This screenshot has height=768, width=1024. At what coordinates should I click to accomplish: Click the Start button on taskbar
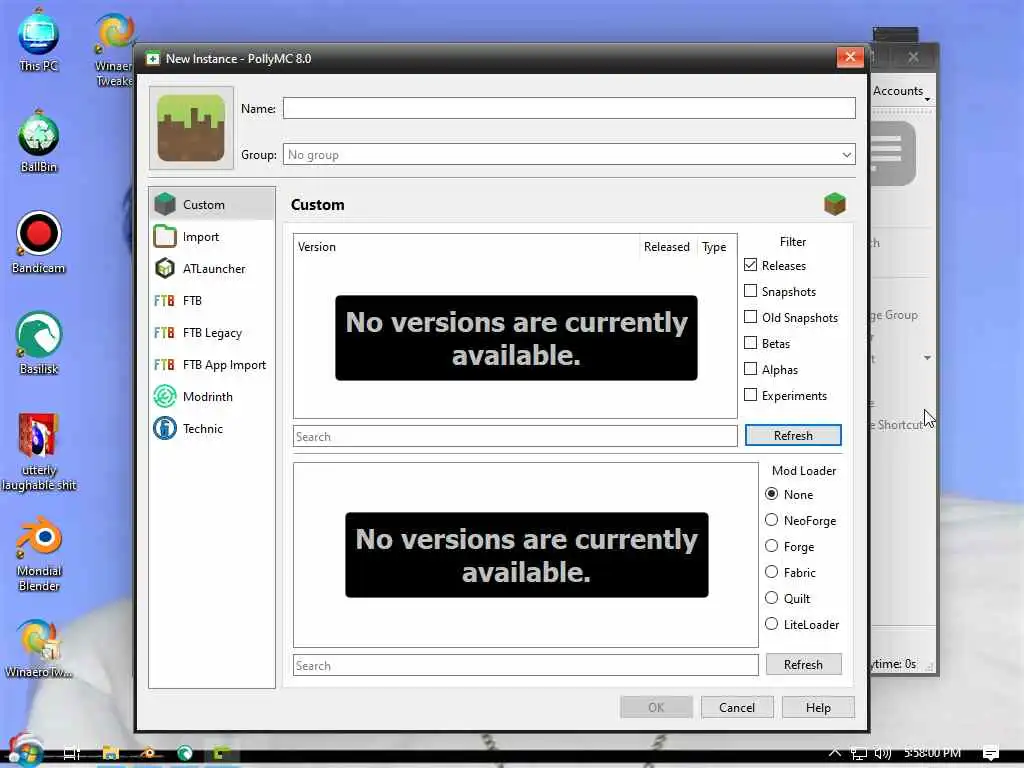point(25,751)
